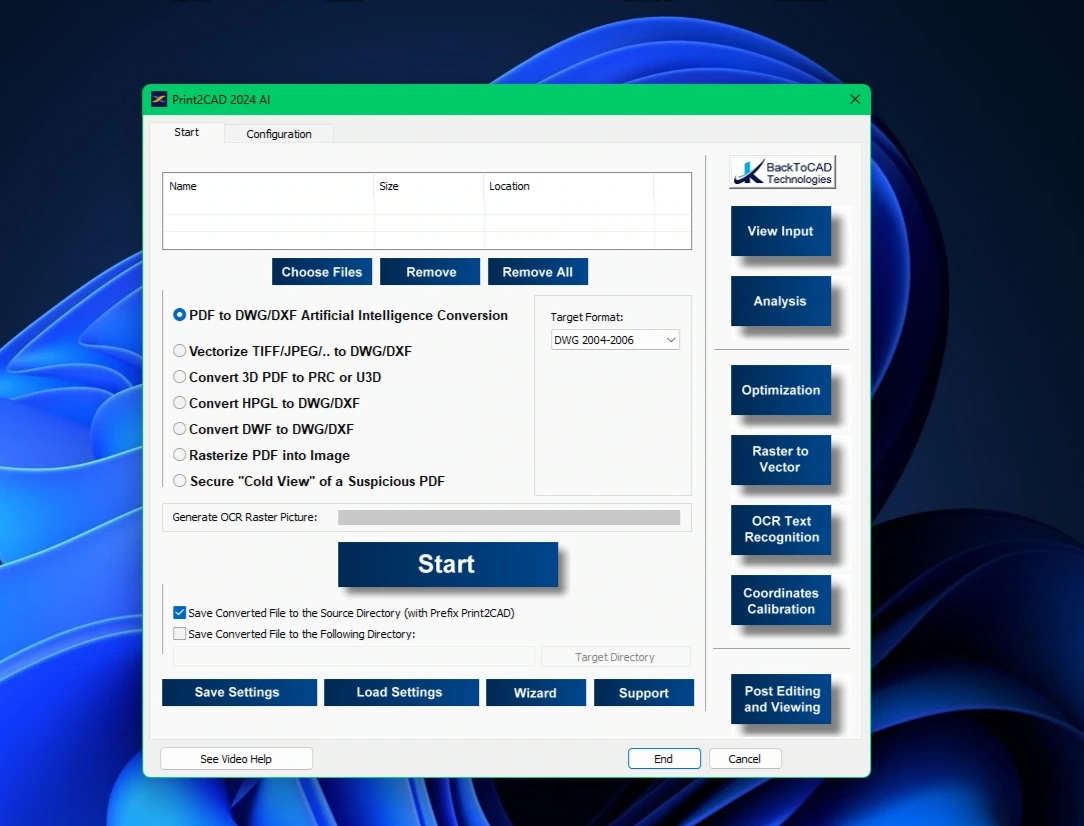Click the target directory path field
Image resolution: width=1084 pixels, height=826 pixels.
click(x=354, y=657)
